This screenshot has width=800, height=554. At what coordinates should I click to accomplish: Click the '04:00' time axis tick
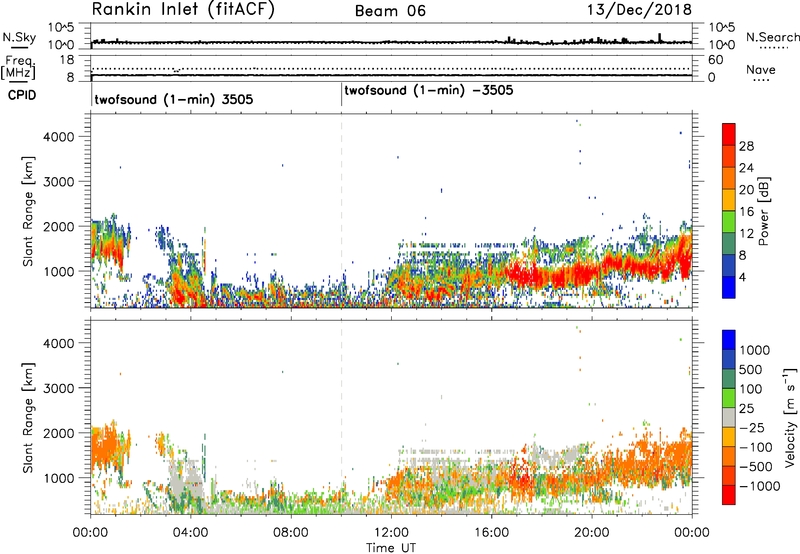[x=190, y=533]
